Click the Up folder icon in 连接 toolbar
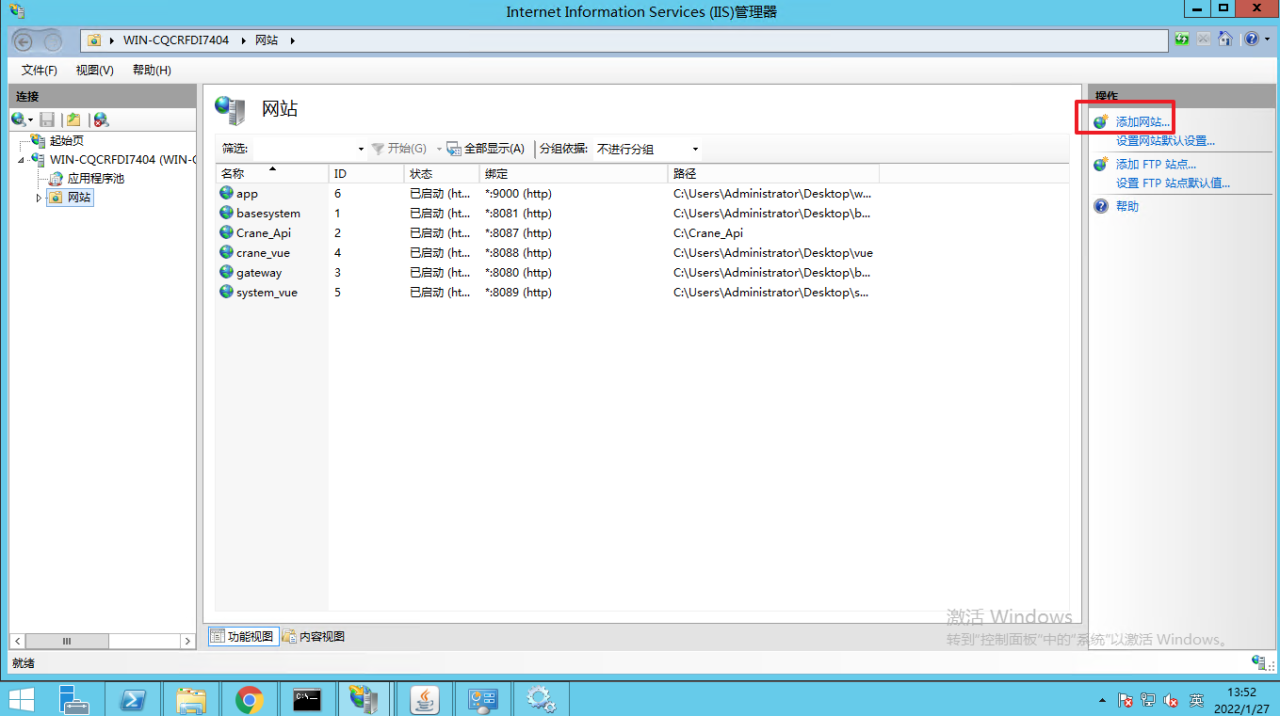This screenshot has width=1280, height=716. pyautogui.click(x=73, y=120)
